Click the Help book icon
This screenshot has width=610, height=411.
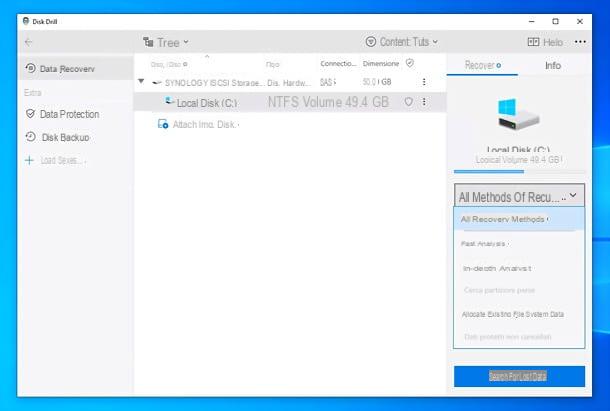click(533, 42)
